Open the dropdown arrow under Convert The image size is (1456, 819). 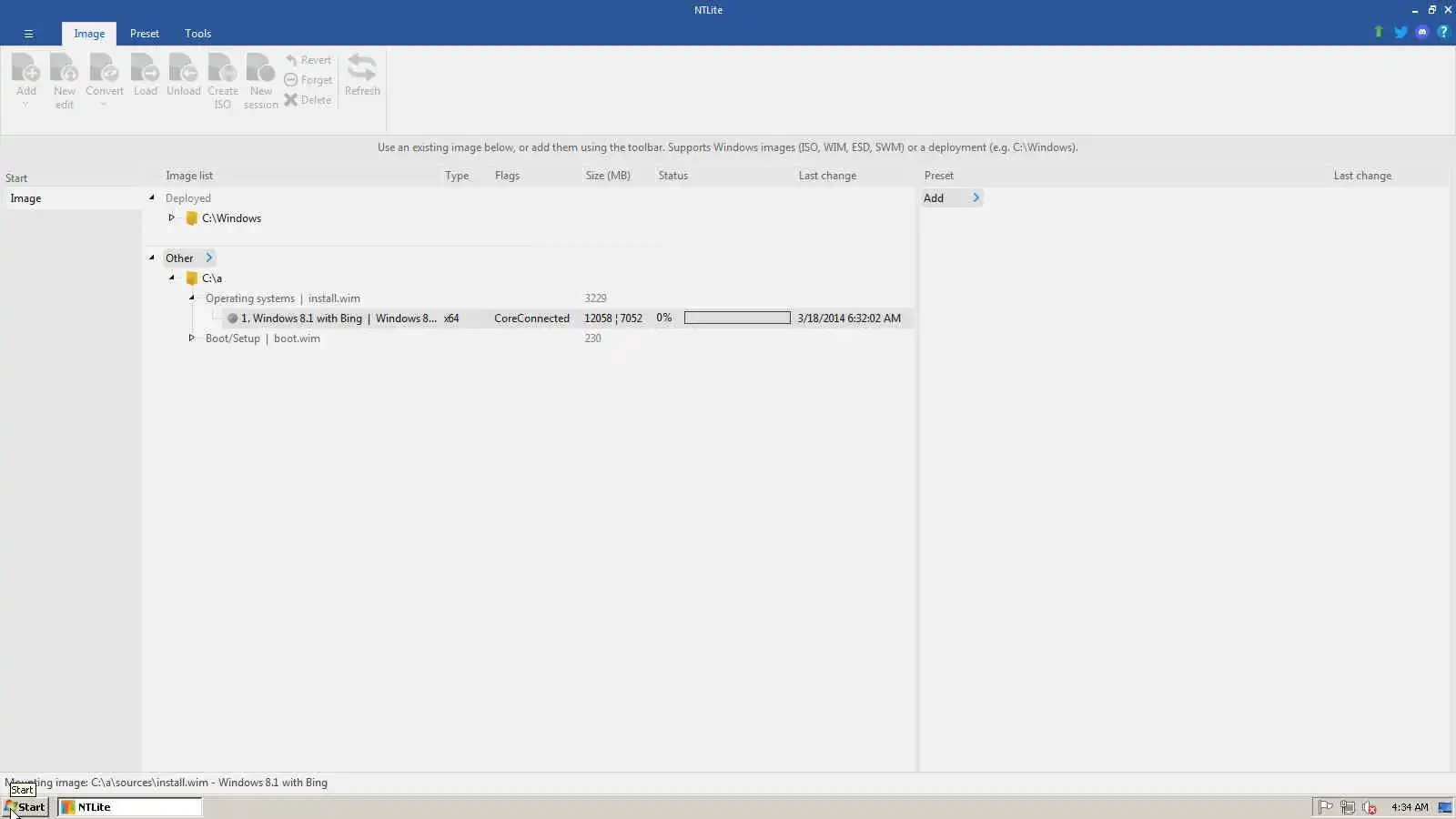coord(104,105)
